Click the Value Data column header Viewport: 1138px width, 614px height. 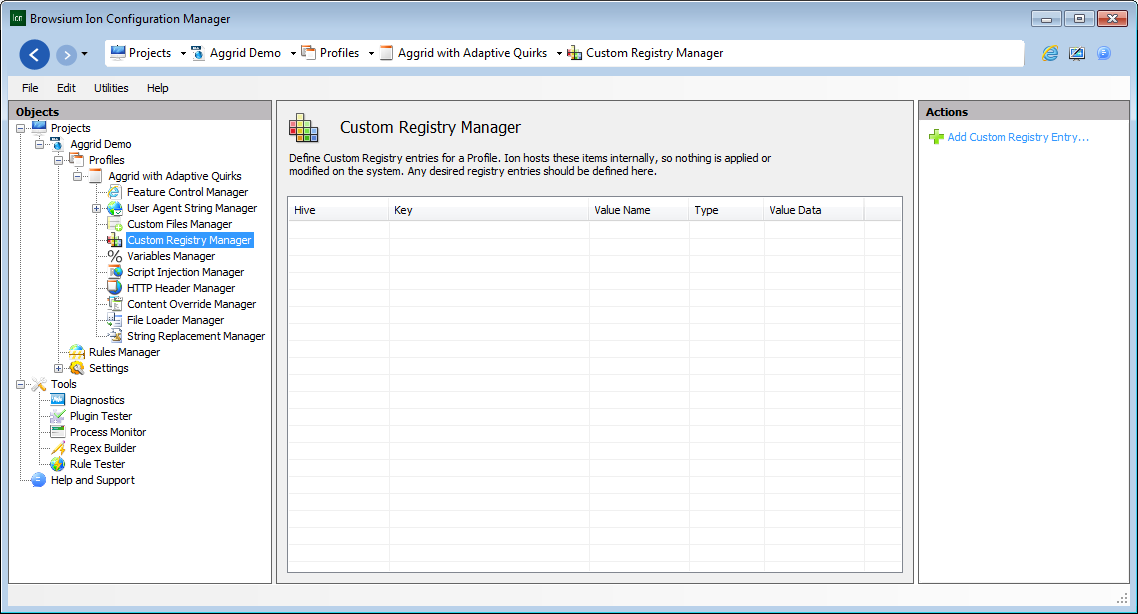pos(814,210)
